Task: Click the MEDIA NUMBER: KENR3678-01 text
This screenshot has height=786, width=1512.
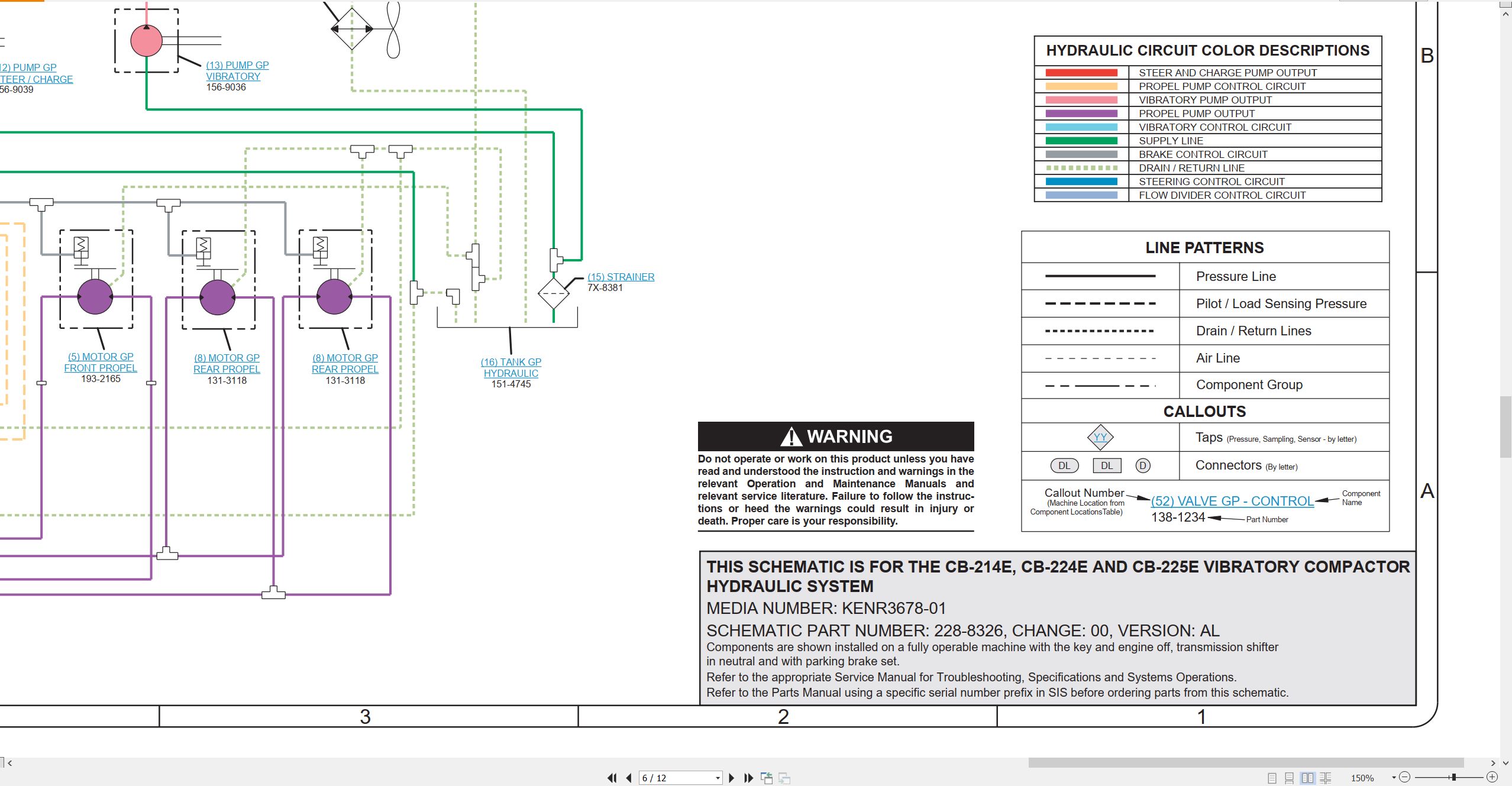Action: point(826,609)
